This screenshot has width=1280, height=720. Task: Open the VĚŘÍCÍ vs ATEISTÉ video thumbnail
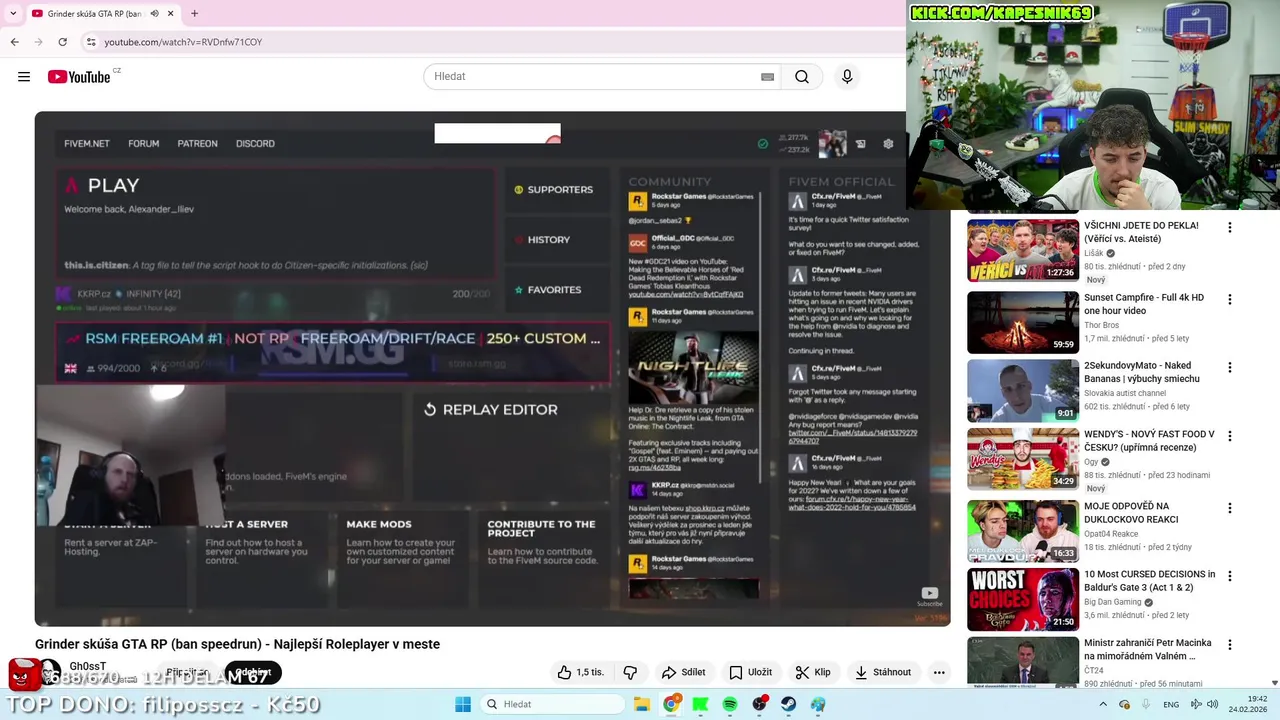[1023, 251]
